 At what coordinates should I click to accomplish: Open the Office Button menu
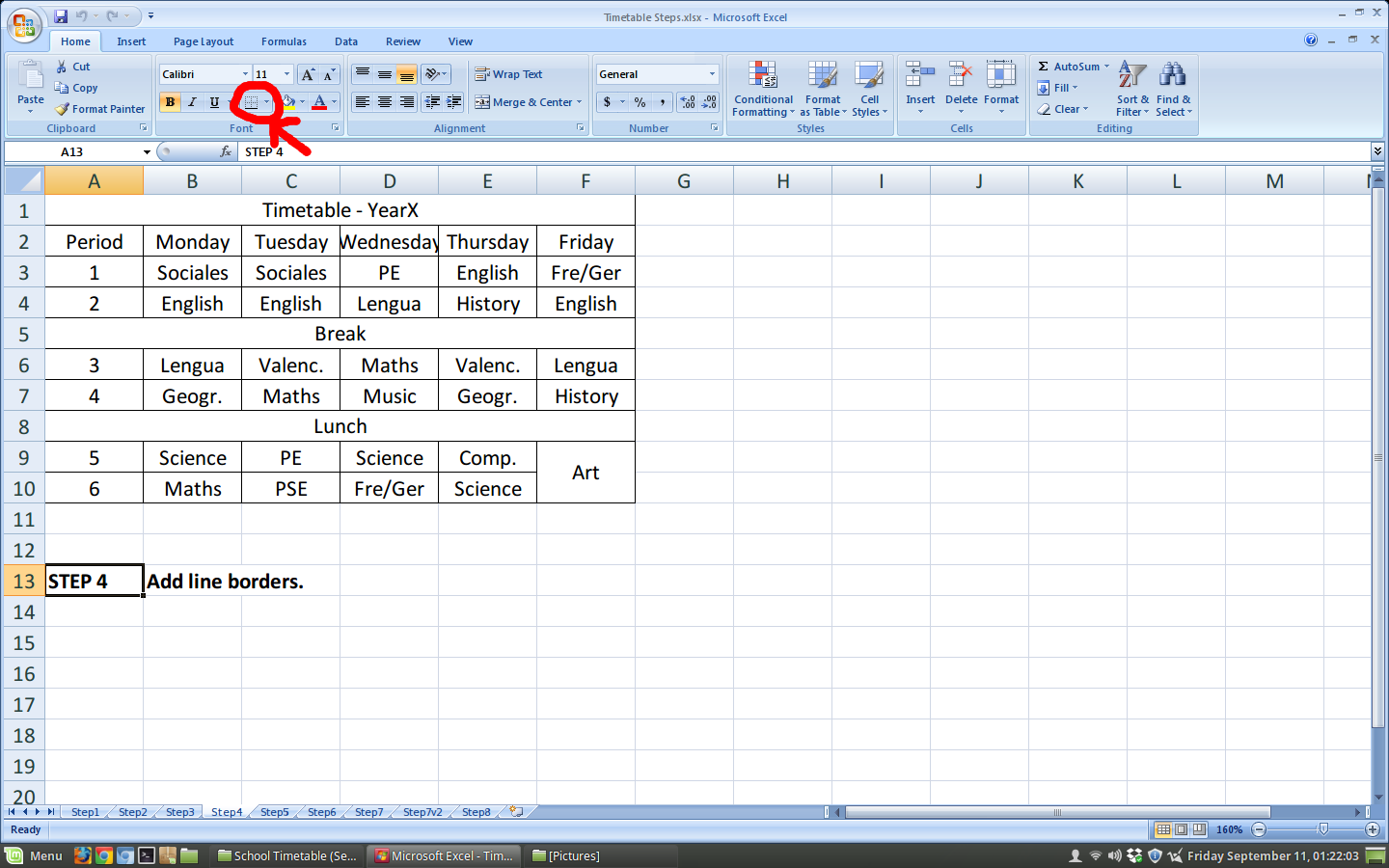coord(24,26)
